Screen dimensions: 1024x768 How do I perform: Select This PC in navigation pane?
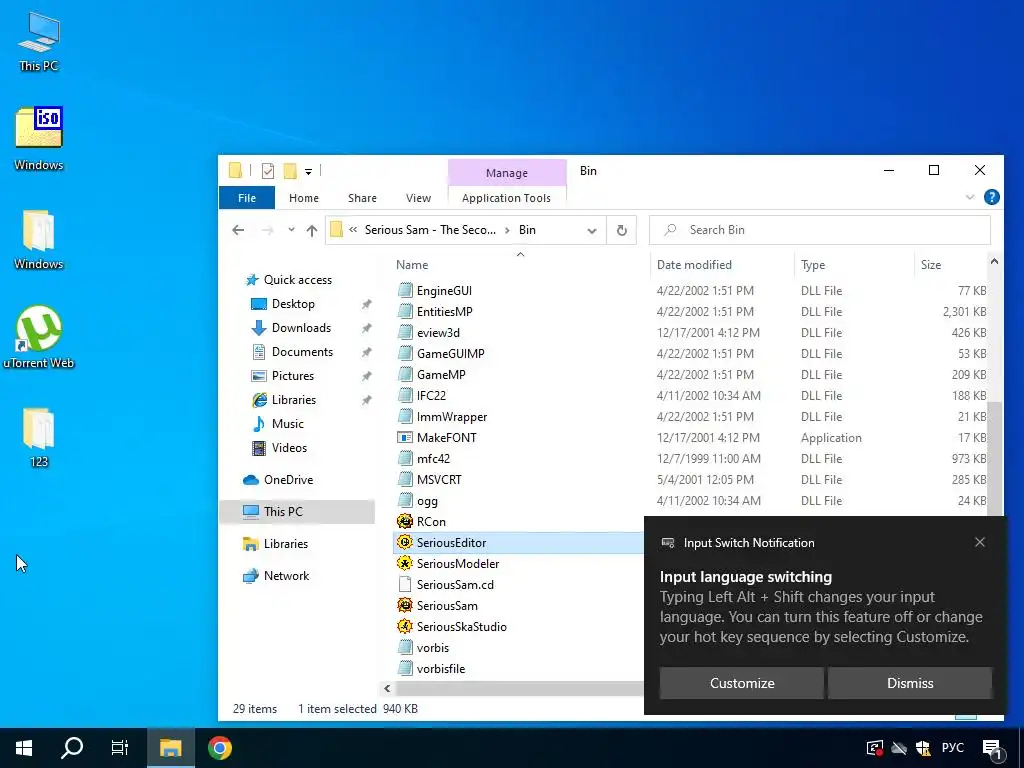(x=297, y=512)
